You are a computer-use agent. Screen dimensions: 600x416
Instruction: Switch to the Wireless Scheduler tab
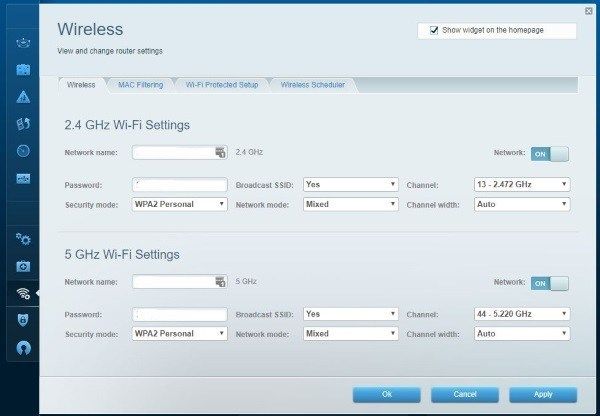[312, 85]
